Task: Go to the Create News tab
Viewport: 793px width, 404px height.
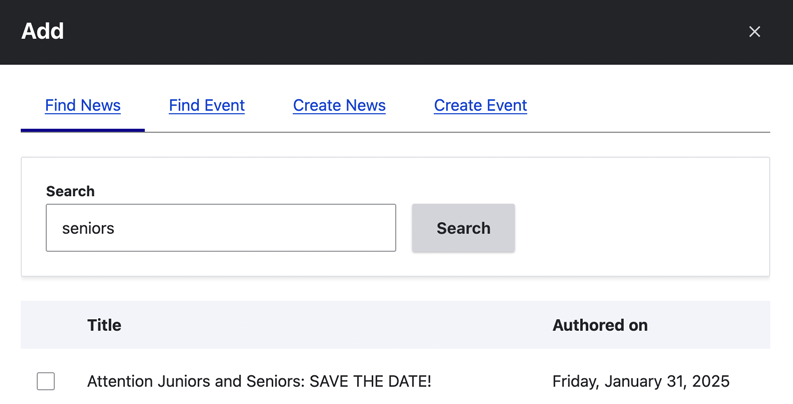Action: [339, 105]
